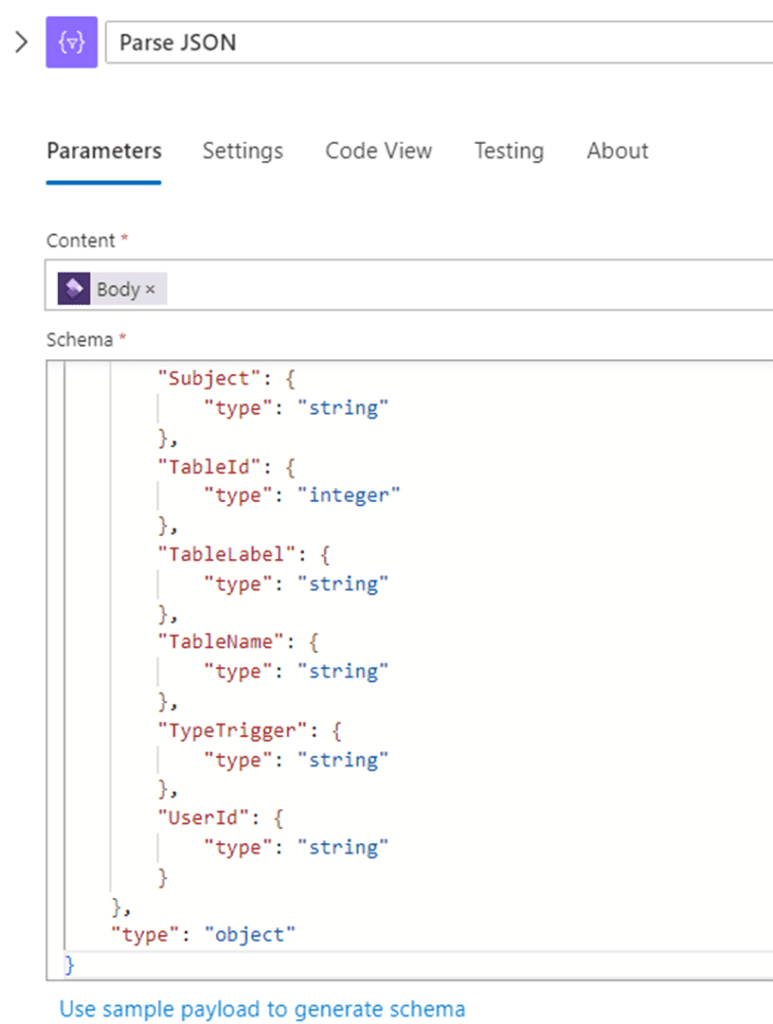773x1024 pixels.
Task: Click the "object" type value
Action: tap(250, 935)
